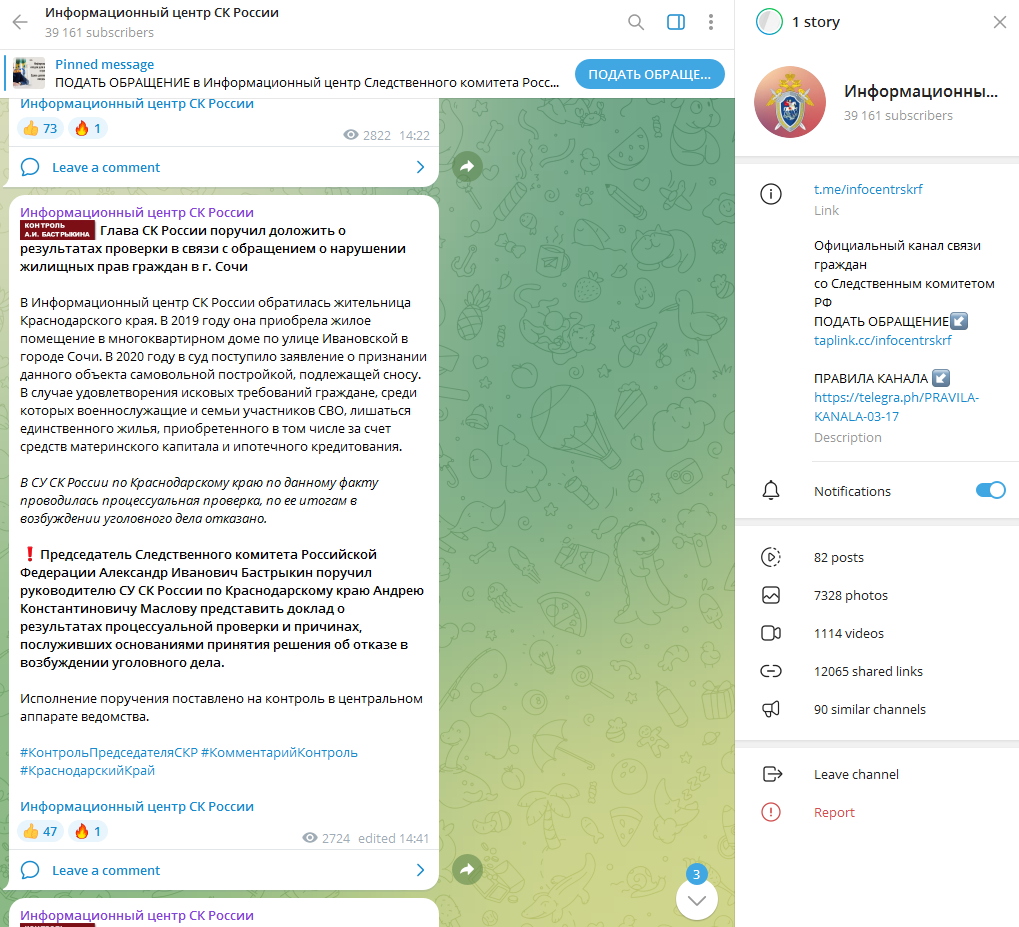Open the t.me/infocentrskrf link
1019x927 pixels.
868,189
